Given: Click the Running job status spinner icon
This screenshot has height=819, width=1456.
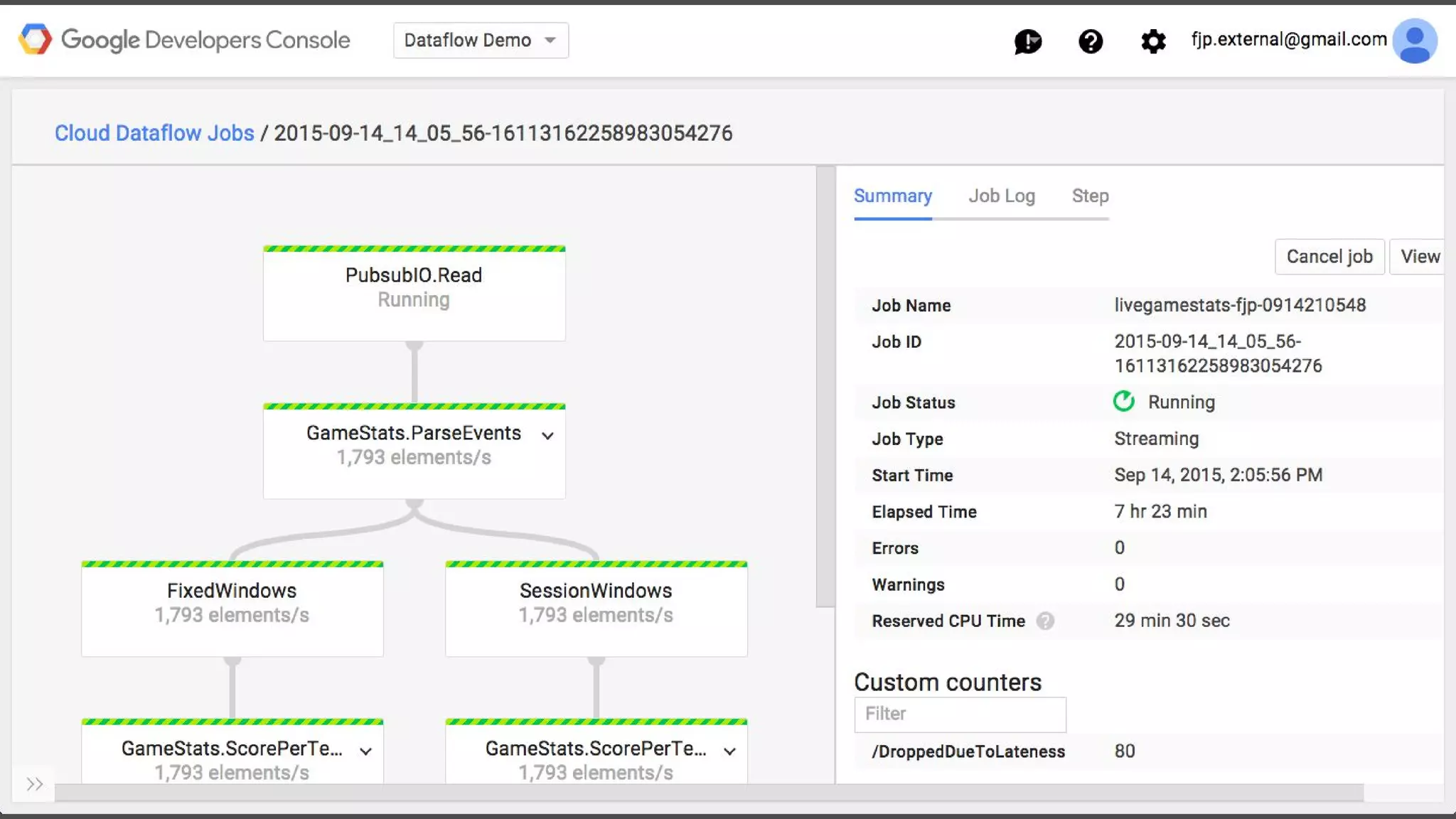Looking at the screenshot, I should 1123,402.
